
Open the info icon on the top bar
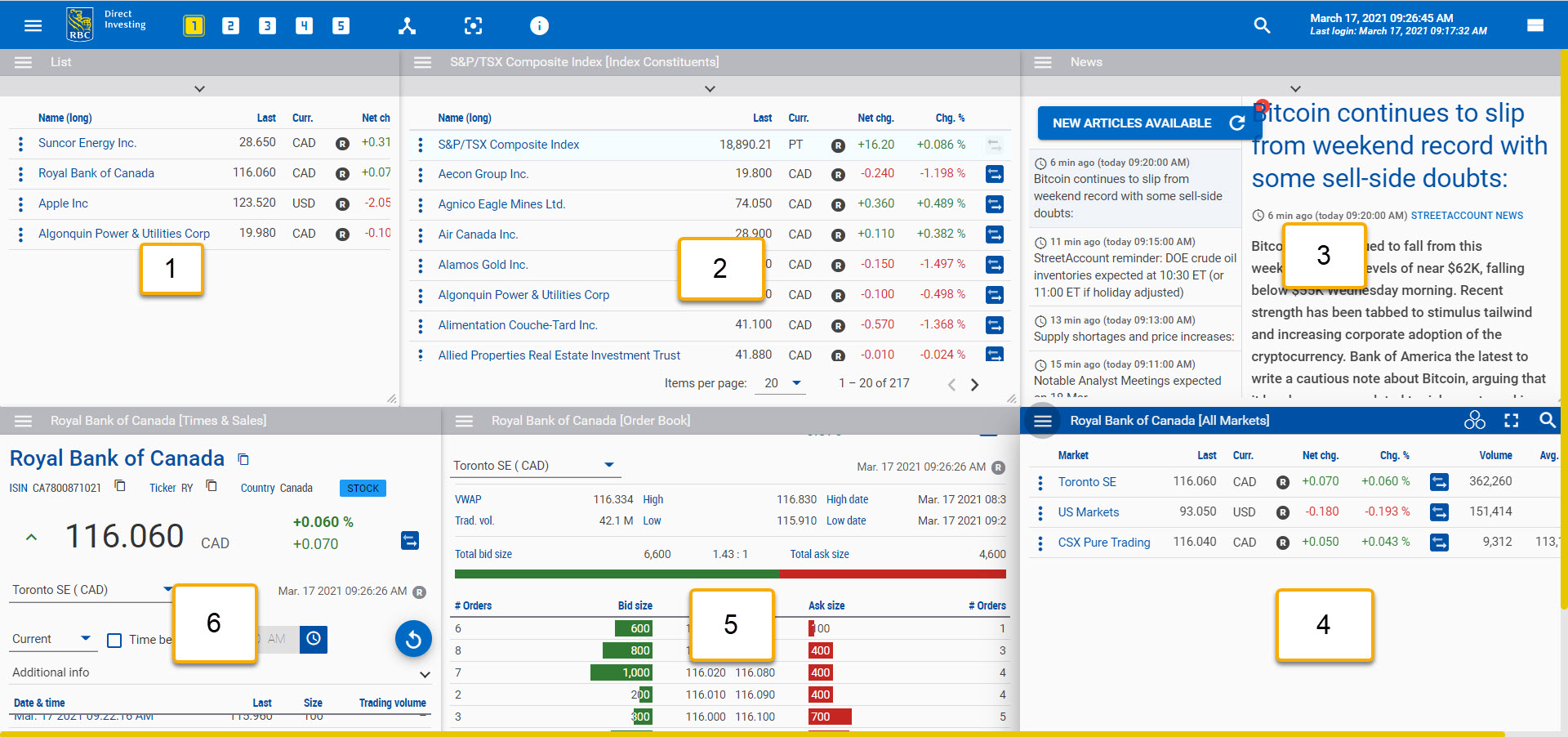point(539,25)
